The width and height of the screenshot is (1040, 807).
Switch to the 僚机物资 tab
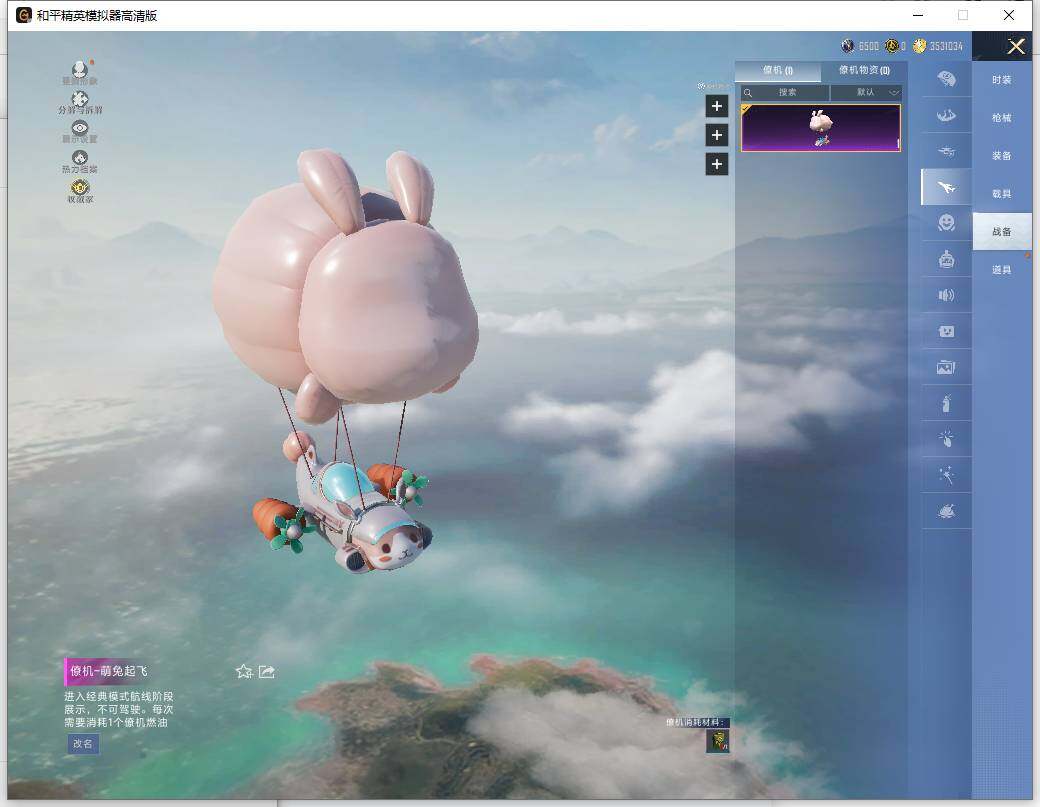coord(864,70)
